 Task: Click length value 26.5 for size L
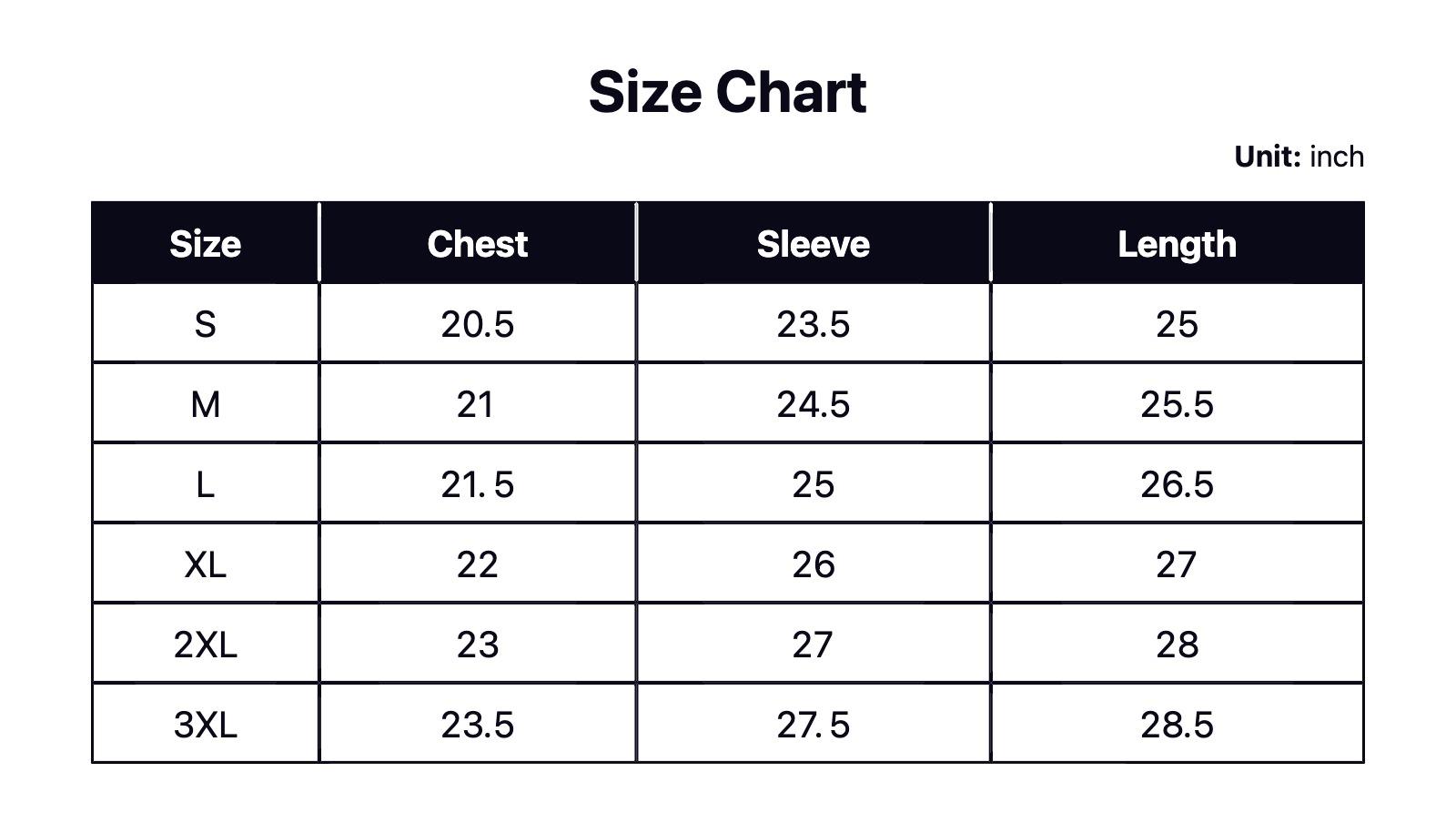[1177, 484]
